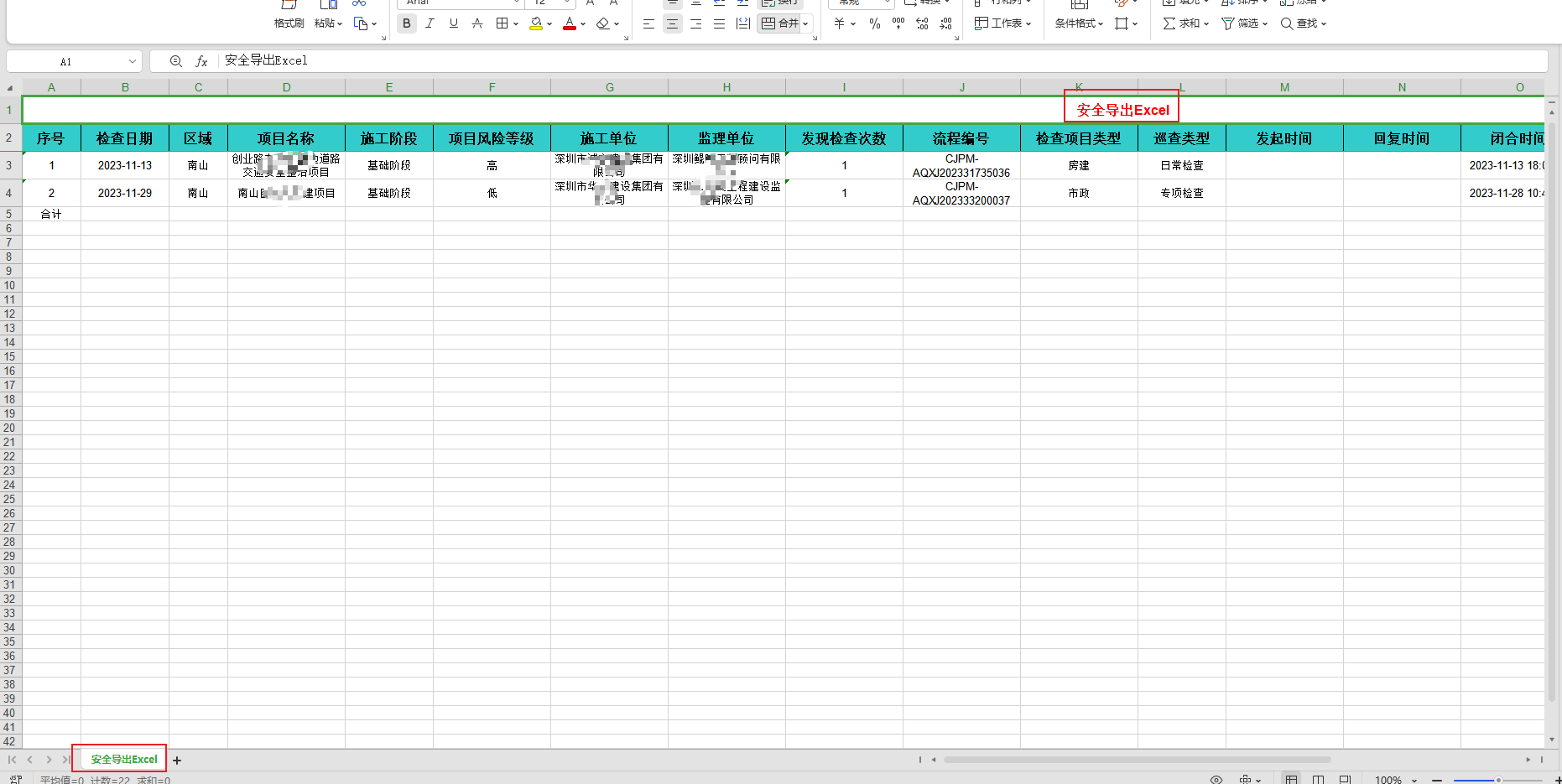1562x784 pixels.
Task: Click the zoom slider in status bar
Action: point(1498,781)
